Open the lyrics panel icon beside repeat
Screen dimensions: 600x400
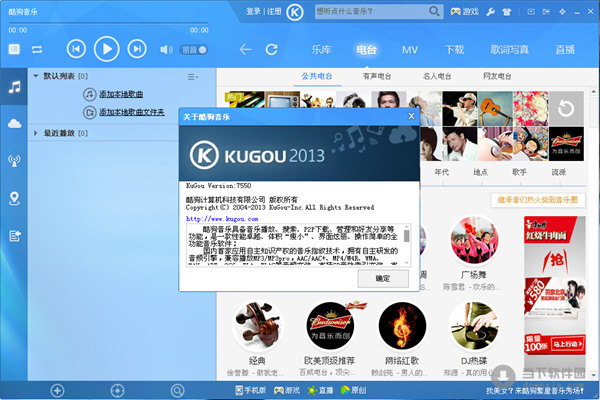point(14,49)
